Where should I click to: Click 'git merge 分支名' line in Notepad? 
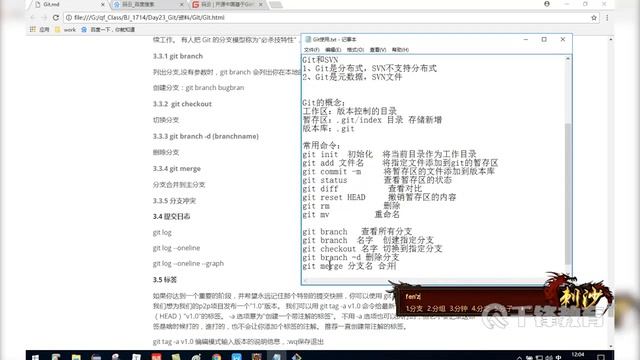(349, 266)
